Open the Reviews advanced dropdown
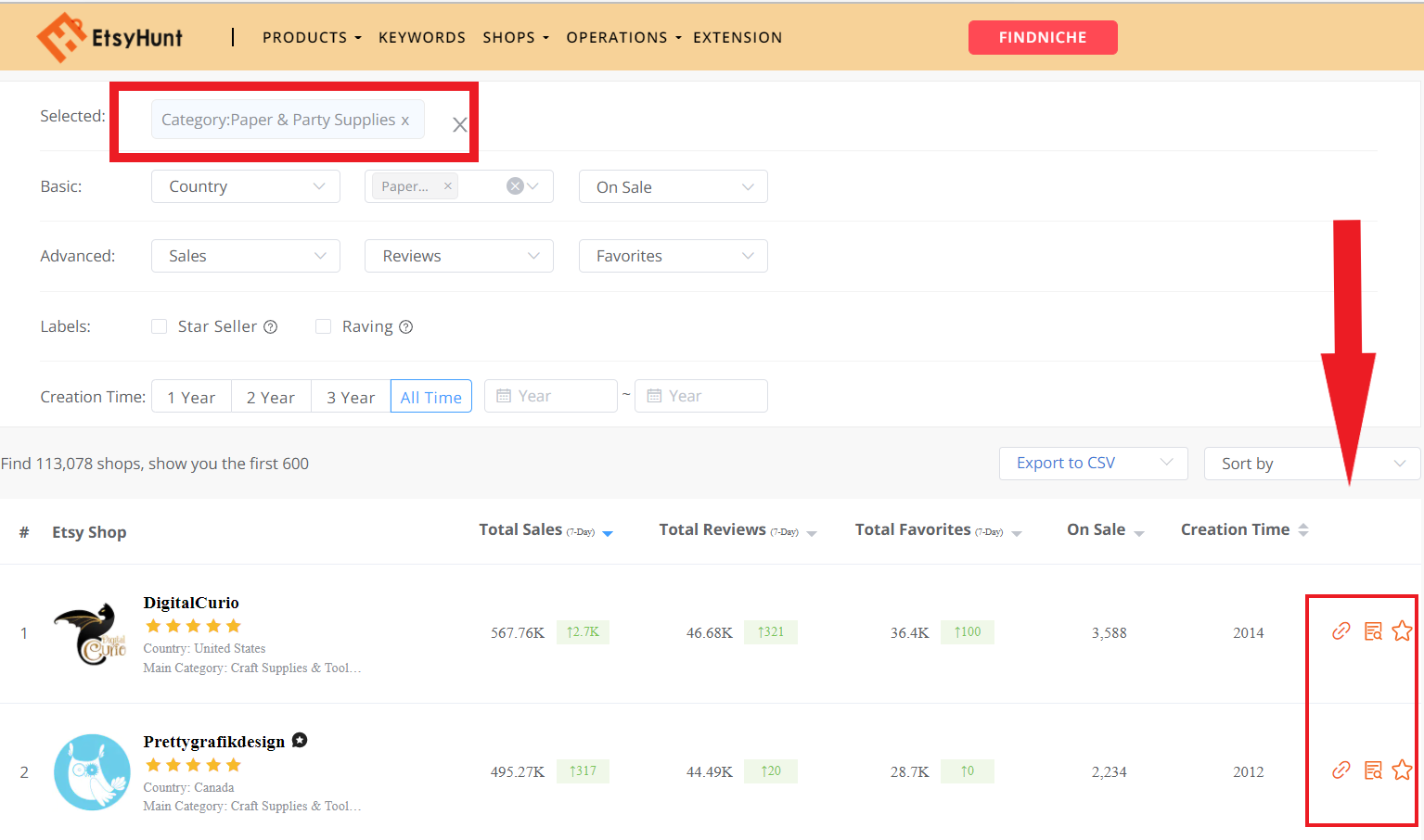 pos(459,256)
